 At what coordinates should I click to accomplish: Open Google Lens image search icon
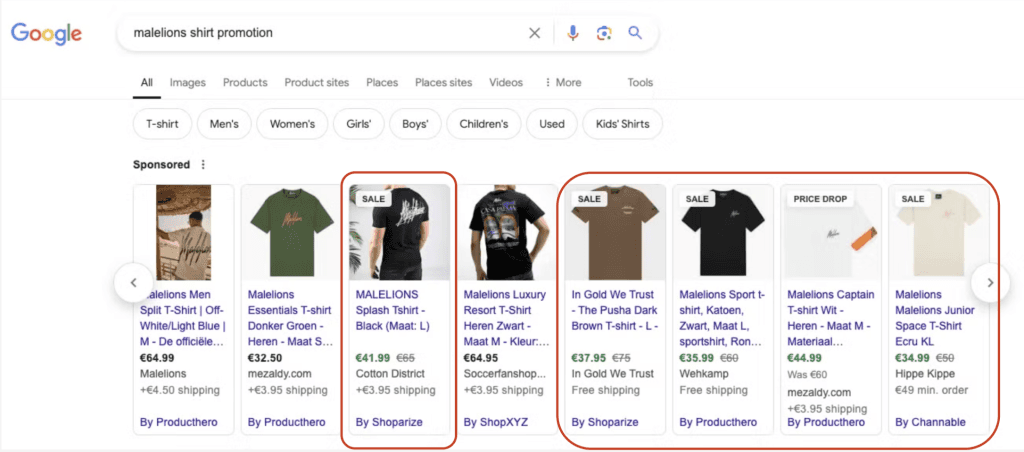pos(604,33)
